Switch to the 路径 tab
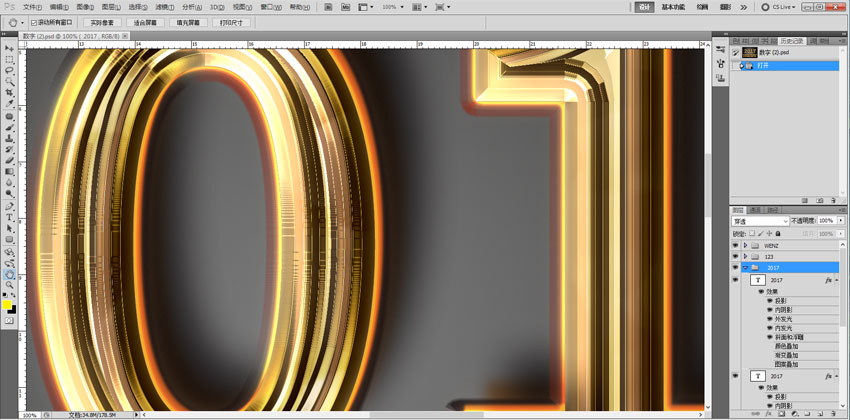This screenshot has width=850, height=420. tap(773, 209)
